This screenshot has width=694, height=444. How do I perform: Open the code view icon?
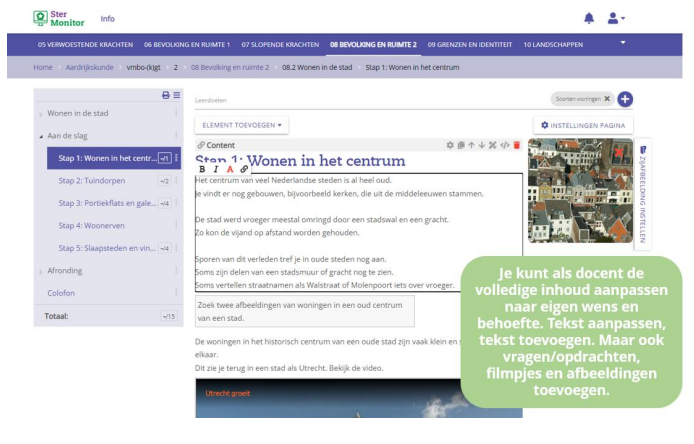[505, 145]
